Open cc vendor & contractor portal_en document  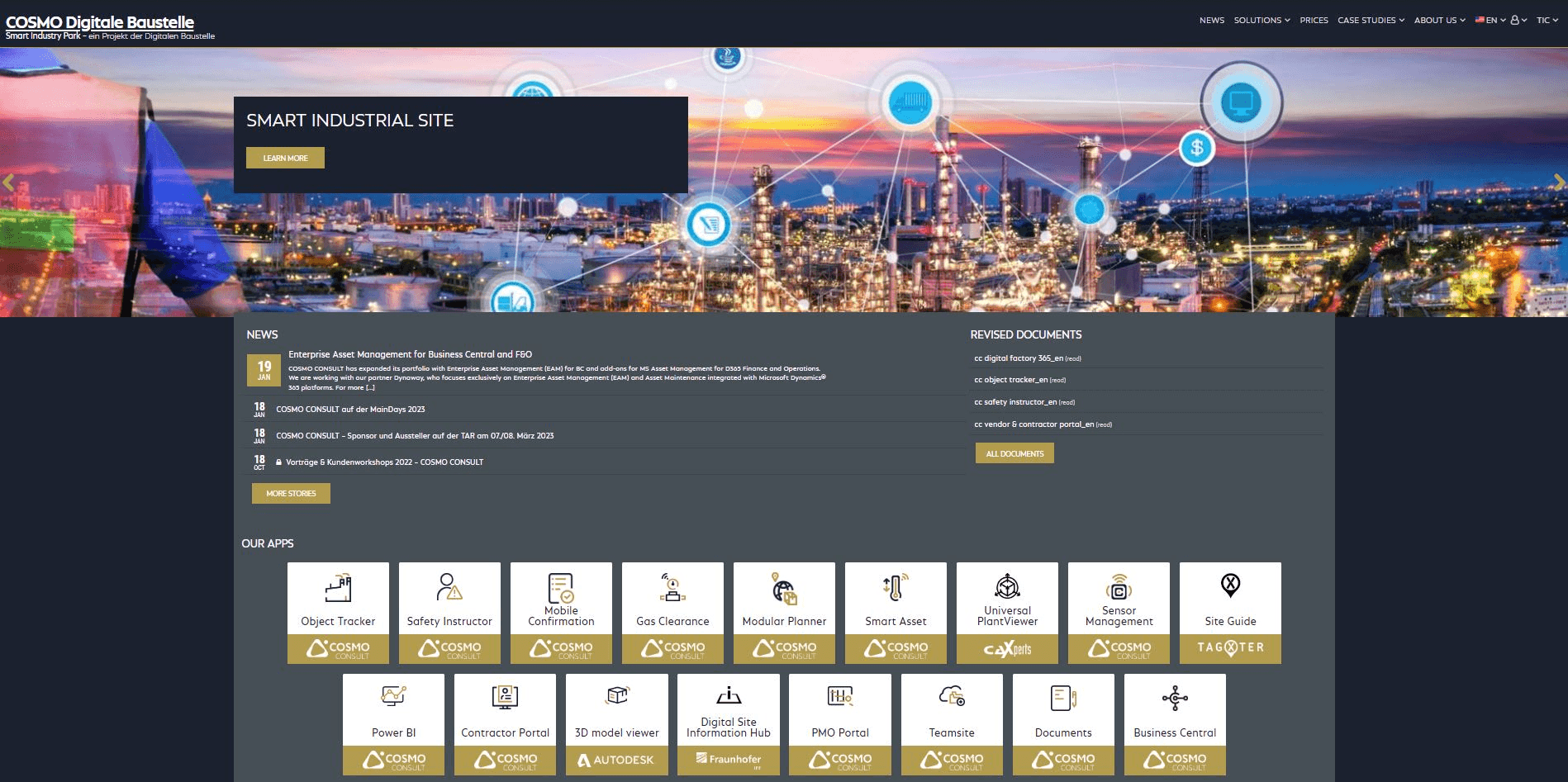click(x=1033, y=424)
